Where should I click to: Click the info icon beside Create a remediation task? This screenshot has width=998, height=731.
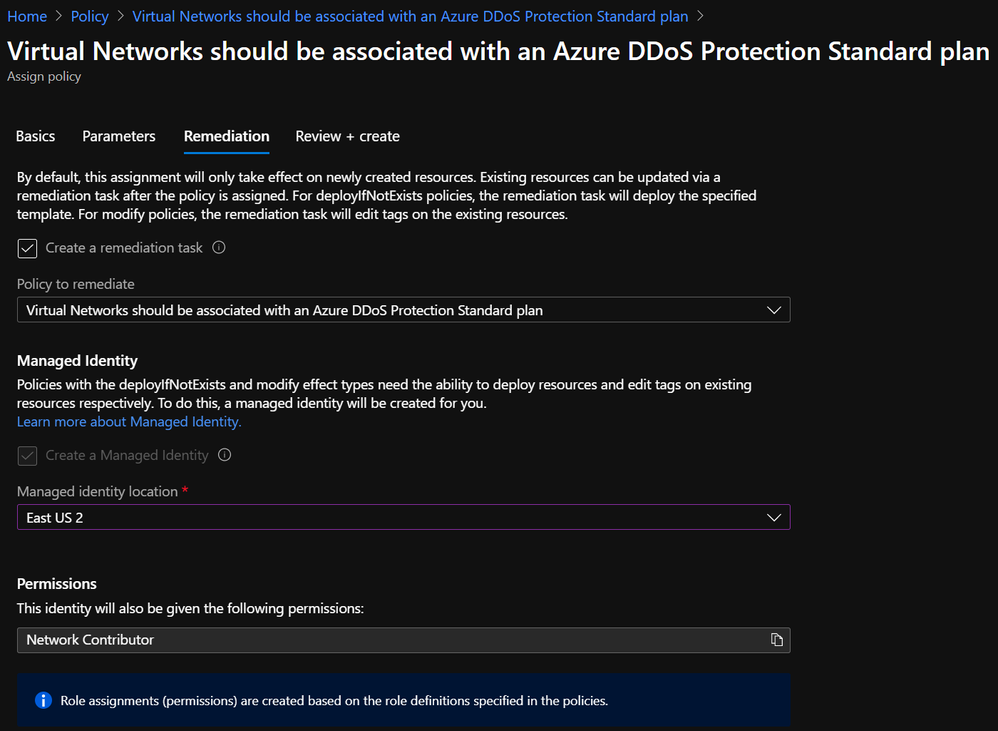coord(219,248)
